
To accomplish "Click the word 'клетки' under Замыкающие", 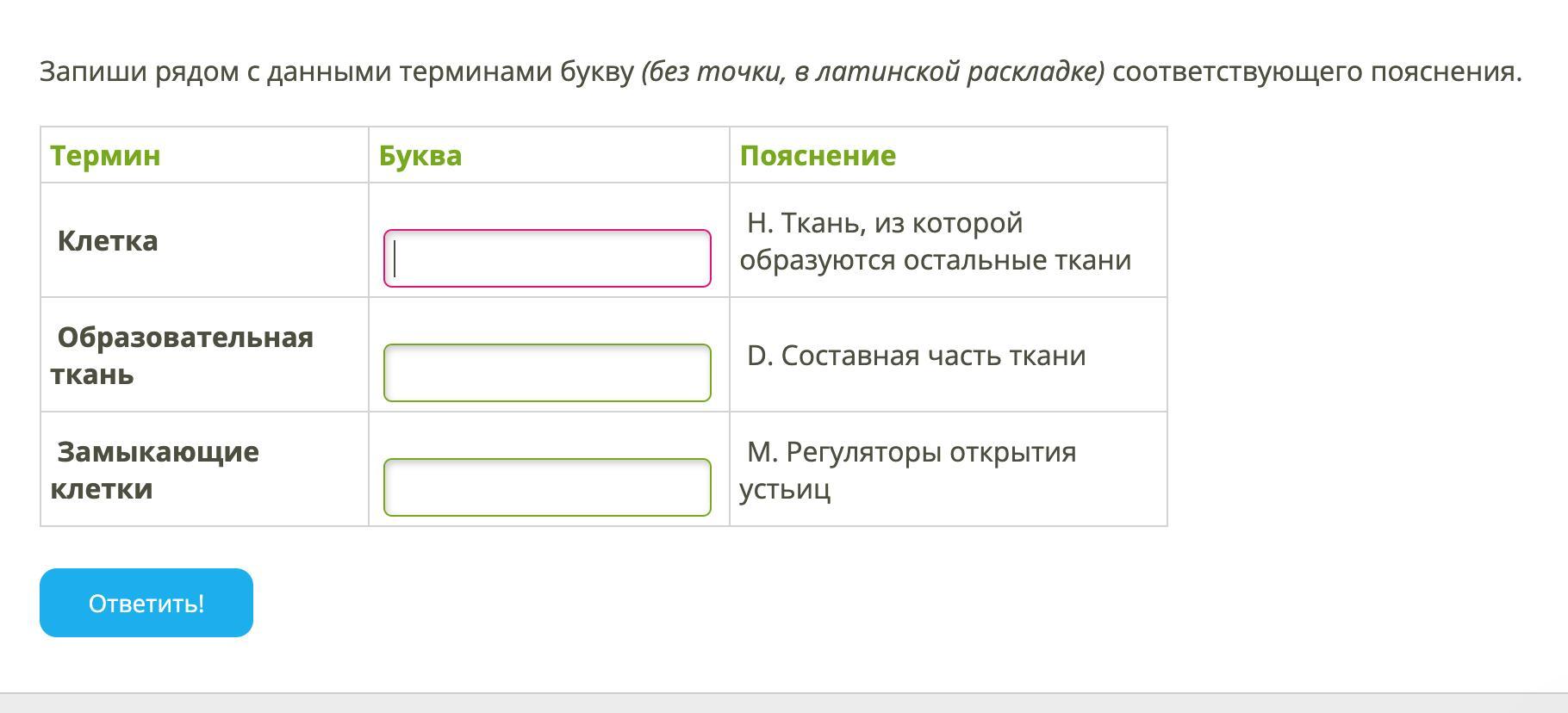I will pos(102,489).
